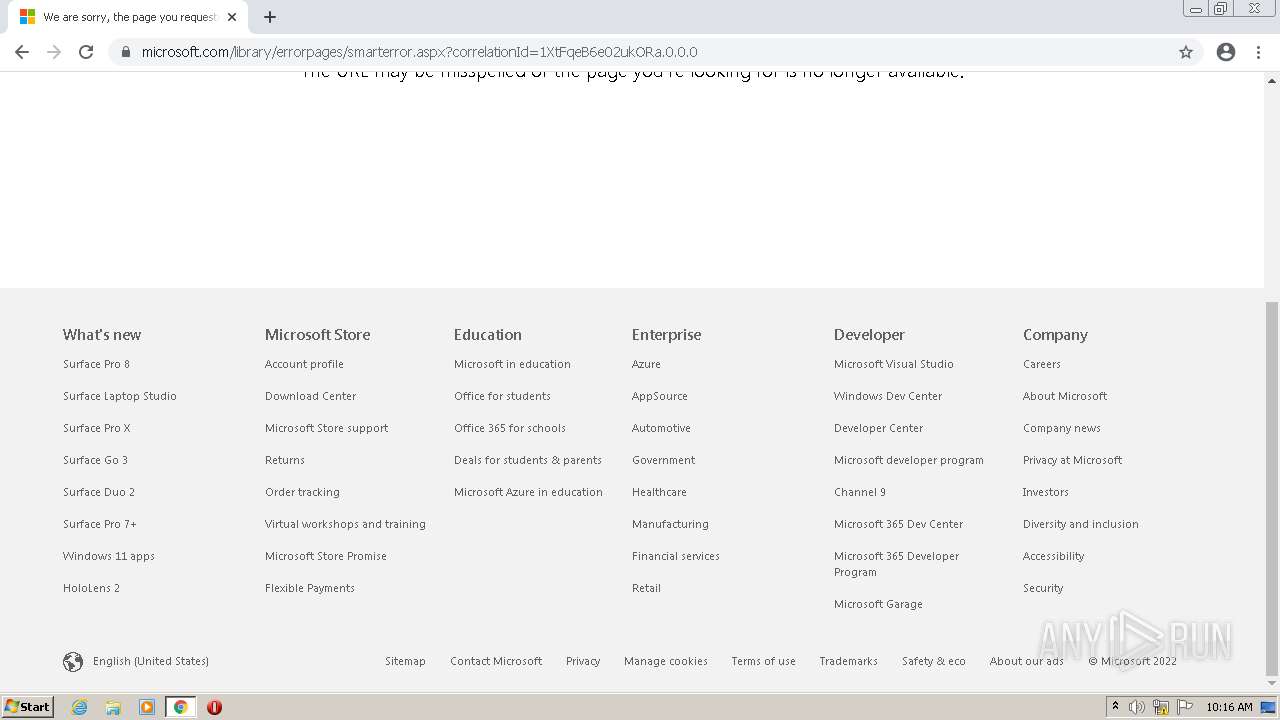Screen dimensions: 1280x720
Task: Open the Surface Go 3 link
Action: coord(95,460)
